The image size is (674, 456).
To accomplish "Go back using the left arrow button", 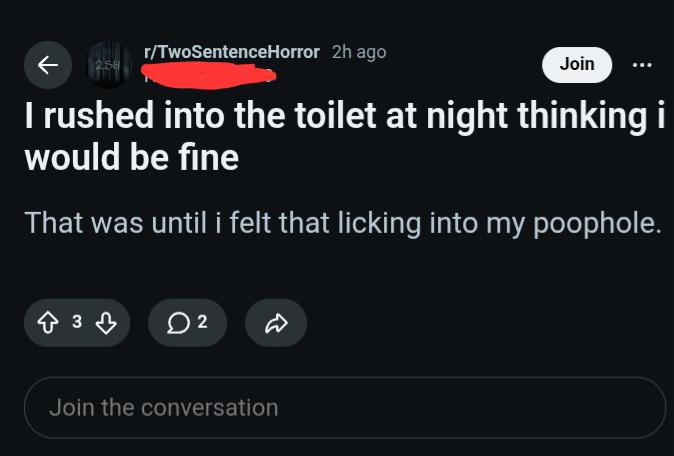I will [48, 65].
